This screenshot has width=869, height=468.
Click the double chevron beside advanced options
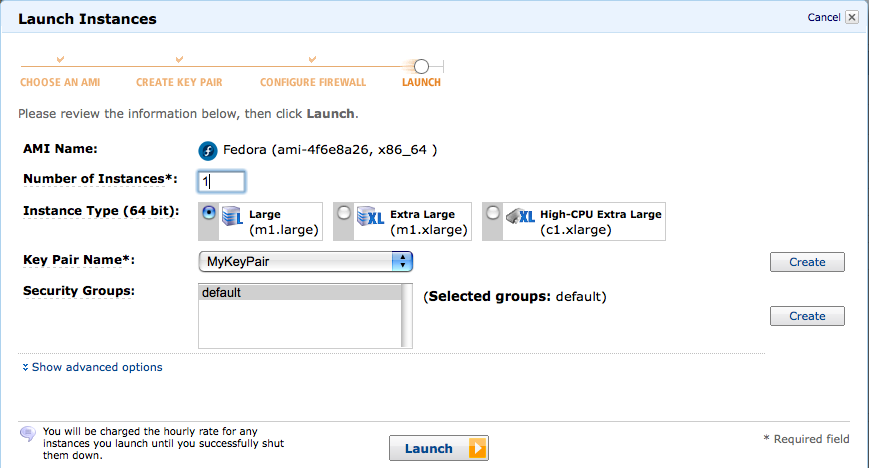(25, 368)
